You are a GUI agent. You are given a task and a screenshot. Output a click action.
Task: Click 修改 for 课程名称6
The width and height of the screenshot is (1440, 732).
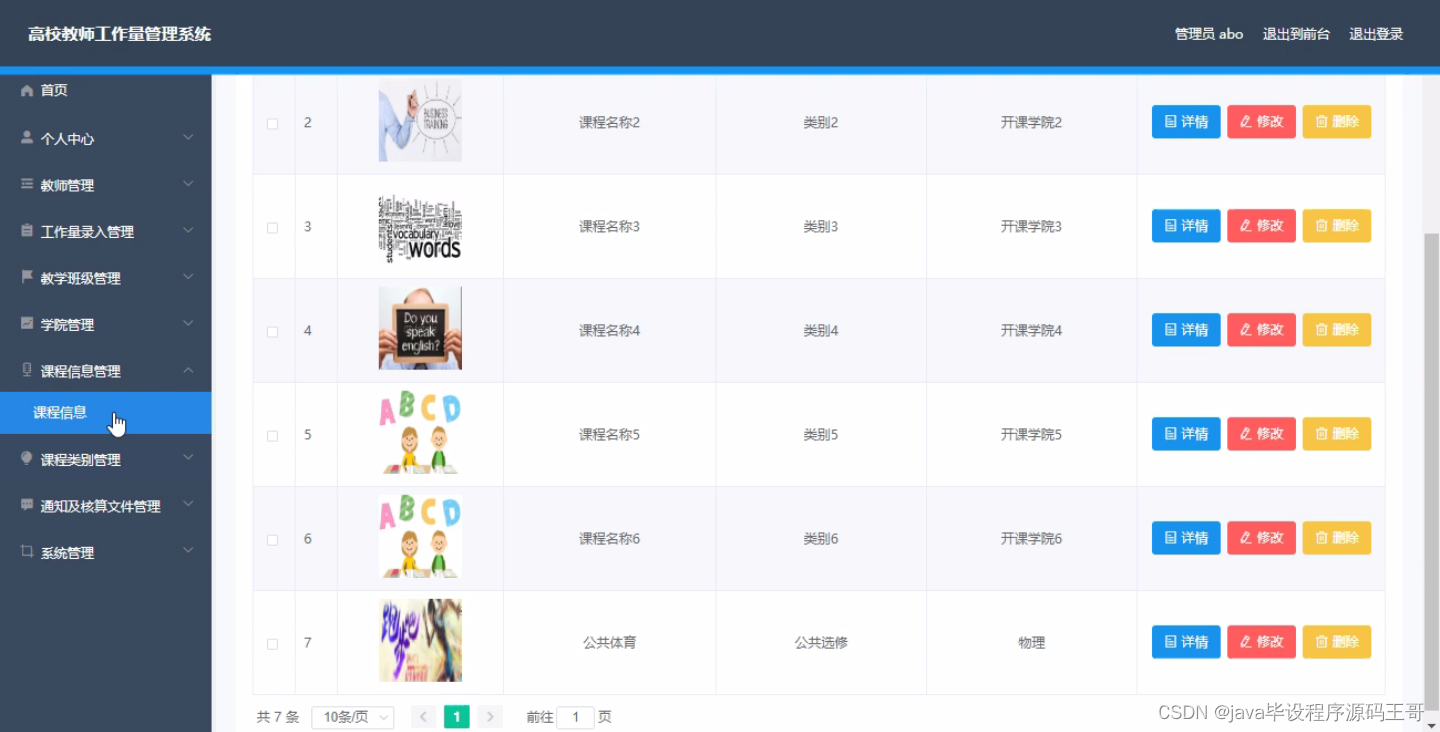pos(1261,538)
